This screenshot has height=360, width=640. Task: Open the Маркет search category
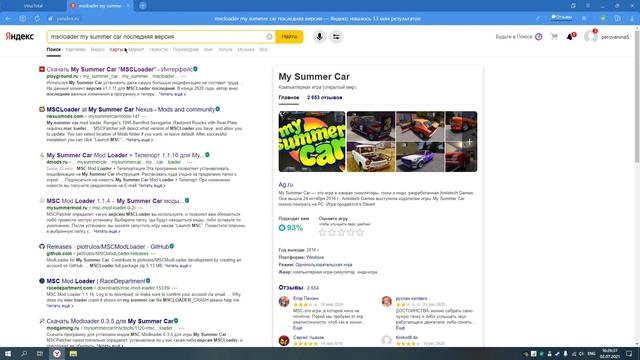pyautogui.click(x=136, y=49)
